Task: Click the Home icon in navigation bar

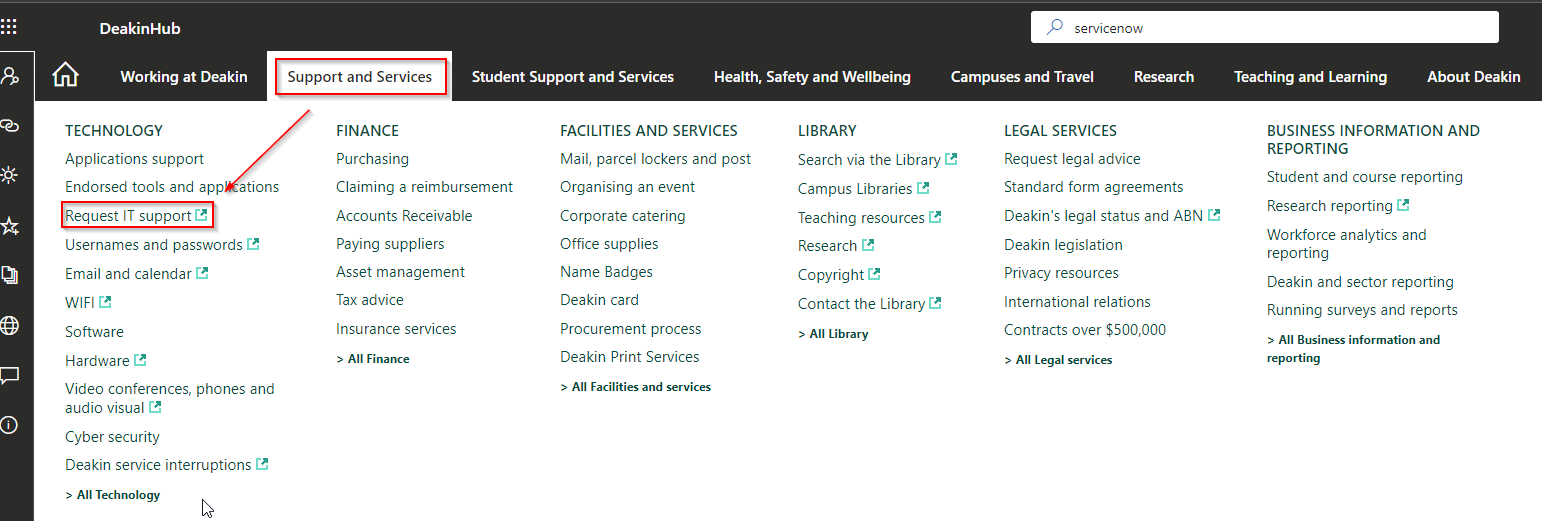Action: click(65, 76)
